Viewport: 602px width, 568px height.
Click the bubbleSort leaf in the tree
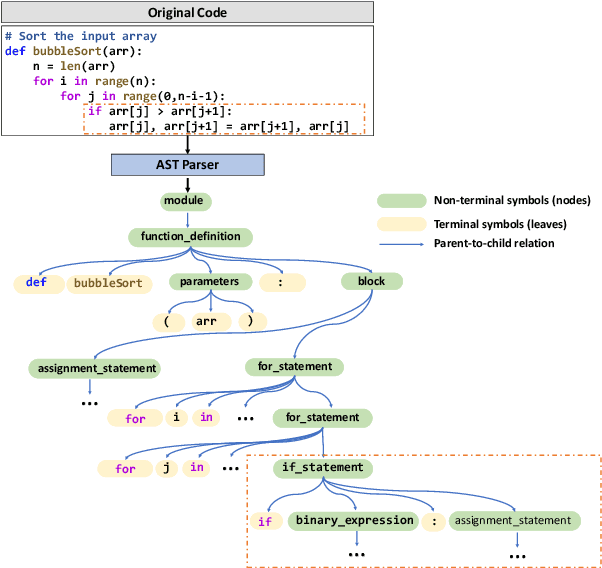107,282
